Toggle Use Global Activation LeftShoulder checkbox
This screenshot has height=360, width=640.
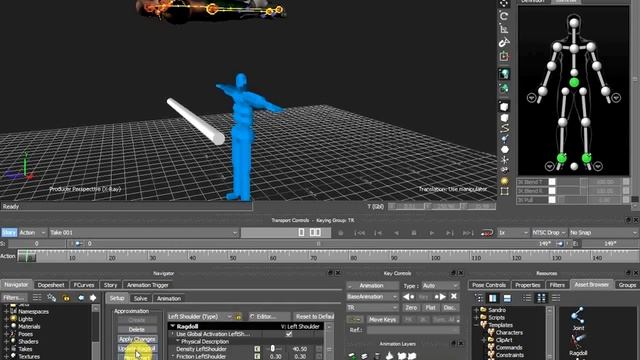coord(289,334)
